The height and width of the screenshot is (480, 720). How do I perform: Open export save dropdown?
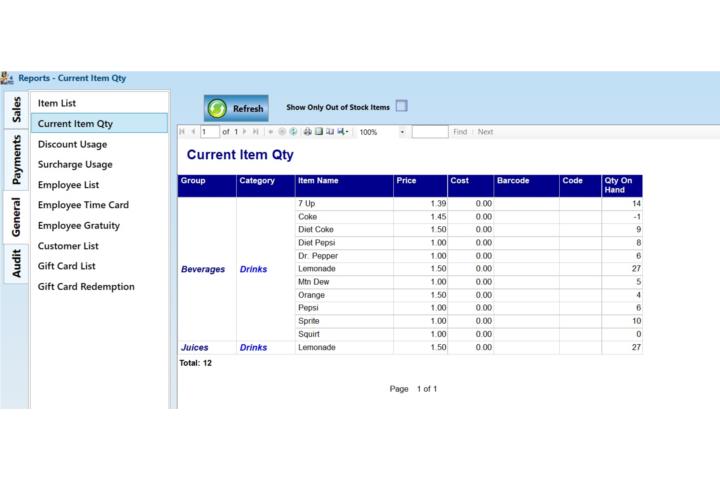point(343,132)
